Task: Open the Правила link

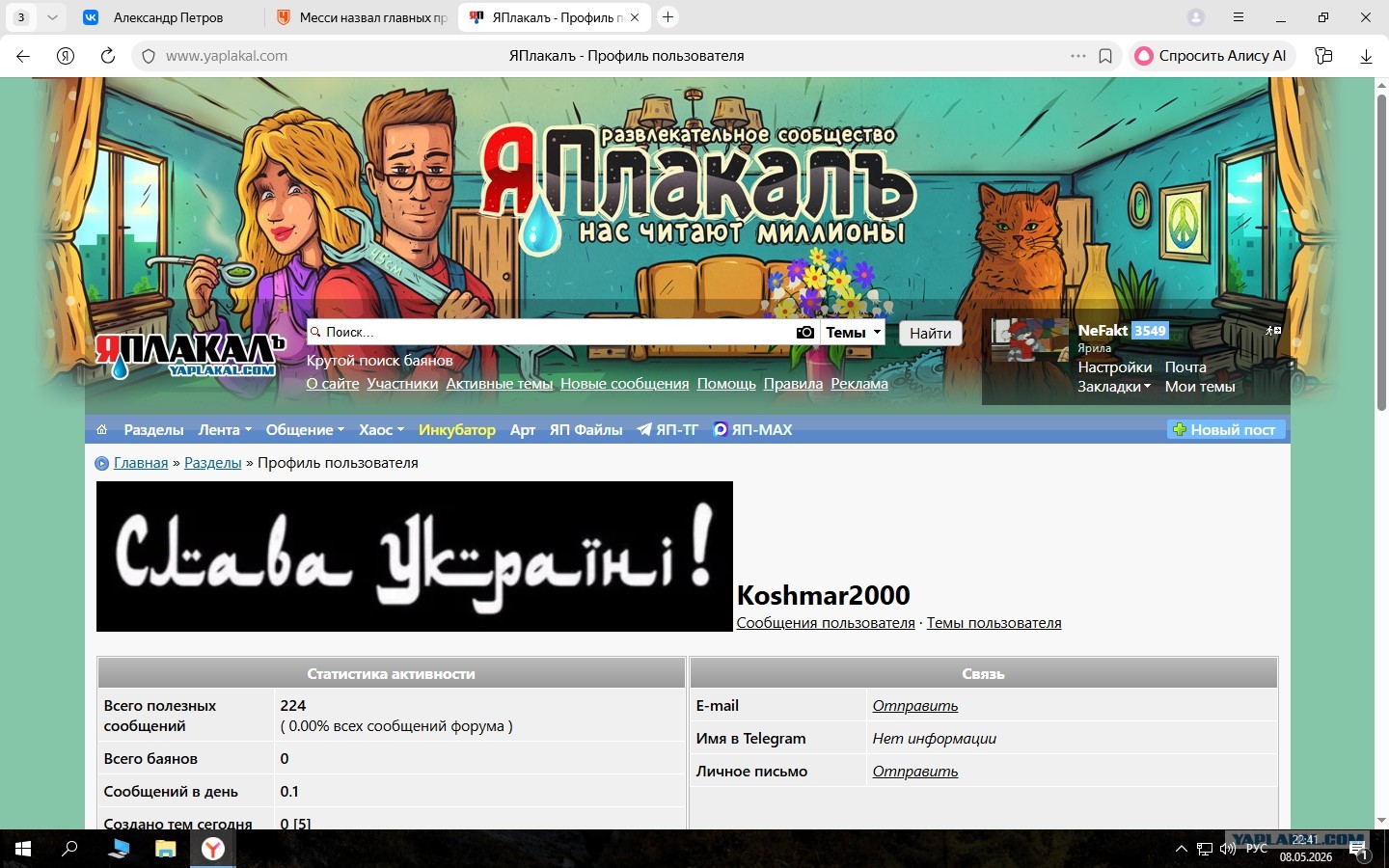Action: tap(793, 384)
